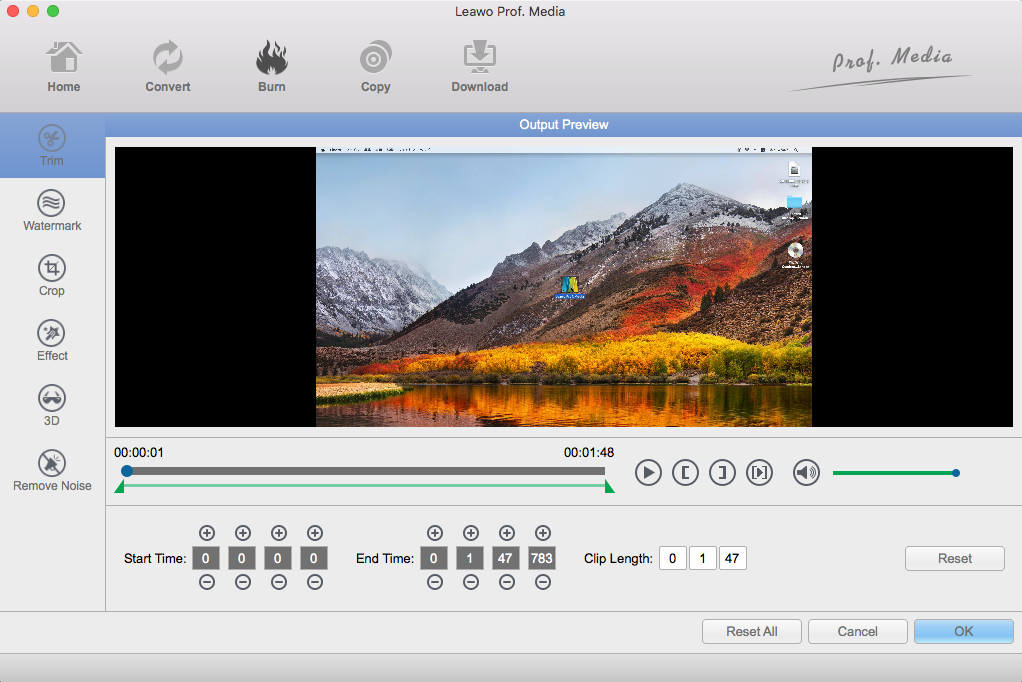
Task: Open the Convert module in toolbar
Action: [168, 67]
